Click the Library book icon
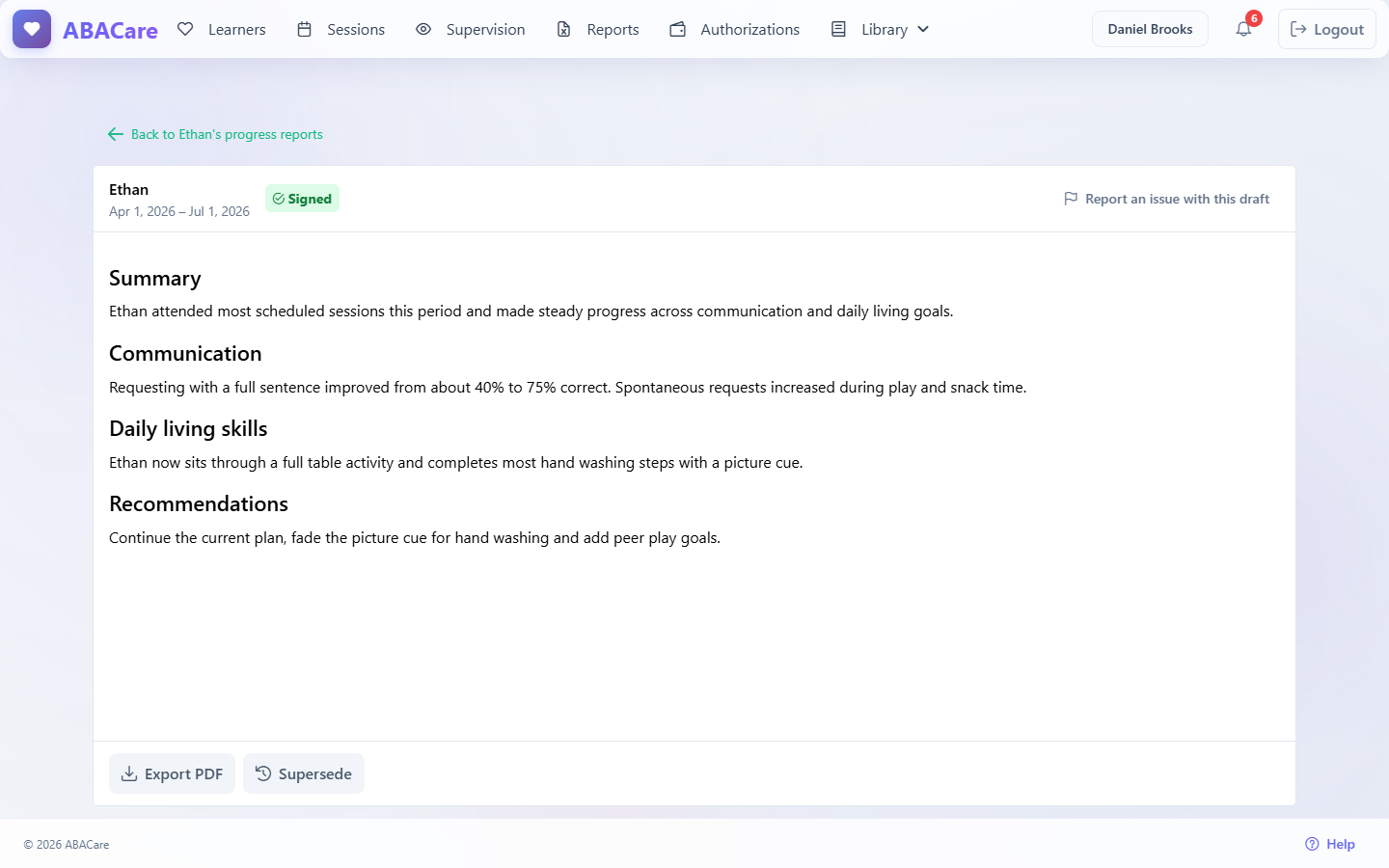The height and width of the screenshot is (868, 1389). pyautogui.click(x=839, y=29)
